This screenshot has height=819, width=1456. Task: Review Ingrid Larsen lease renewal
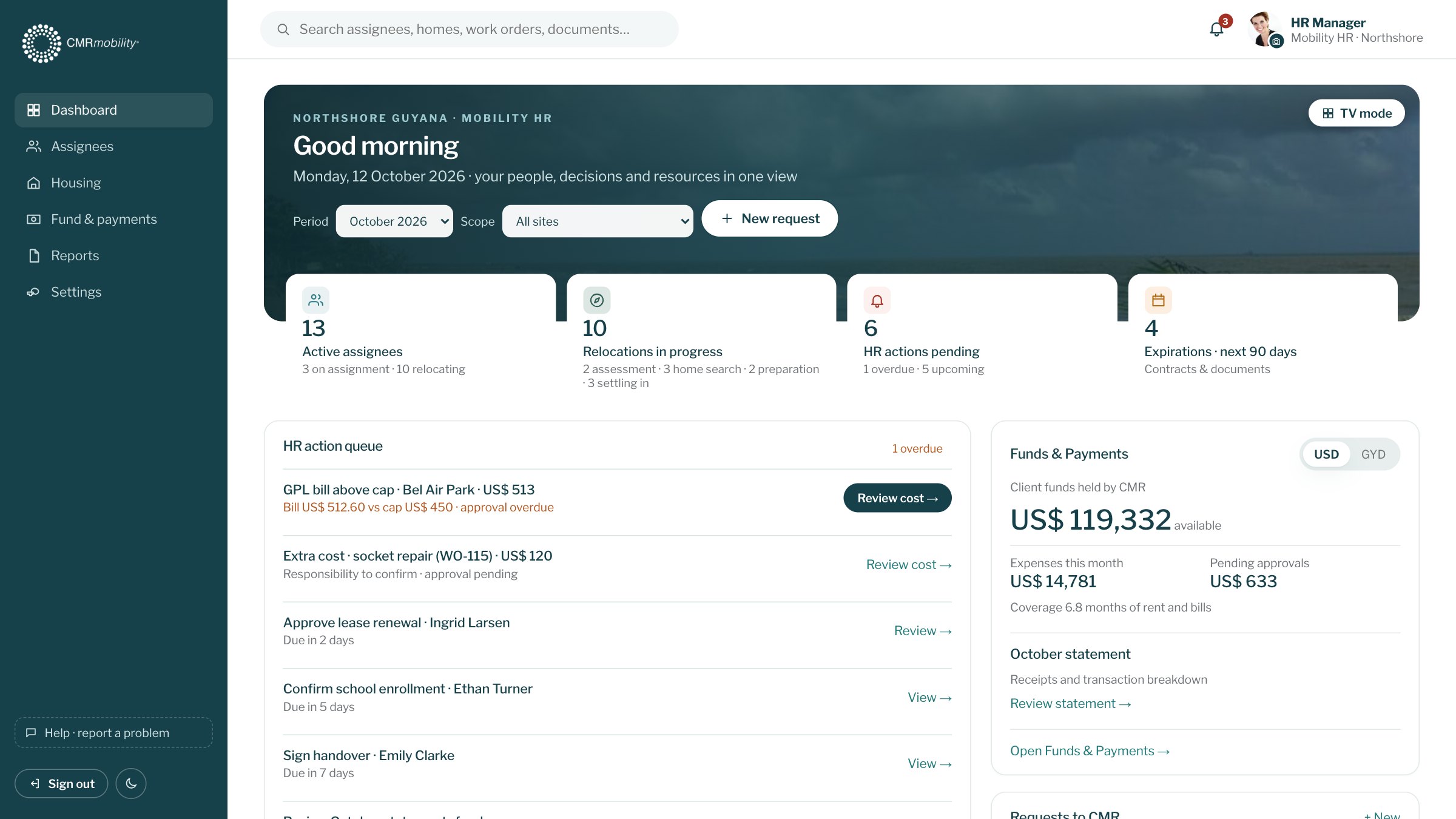point(922,630)
